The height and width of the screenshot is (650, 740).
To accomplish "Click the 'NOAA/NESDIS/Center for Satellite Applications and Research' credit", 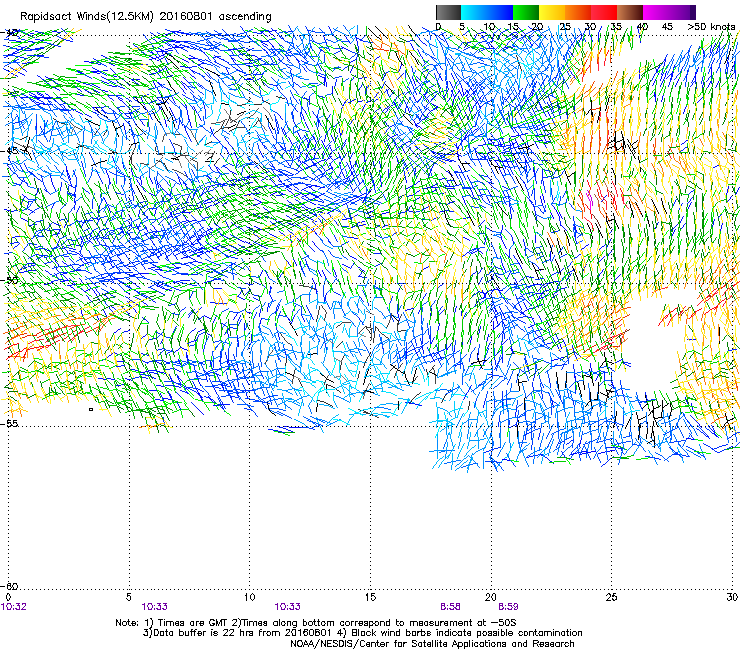I will tap(432, 644).
